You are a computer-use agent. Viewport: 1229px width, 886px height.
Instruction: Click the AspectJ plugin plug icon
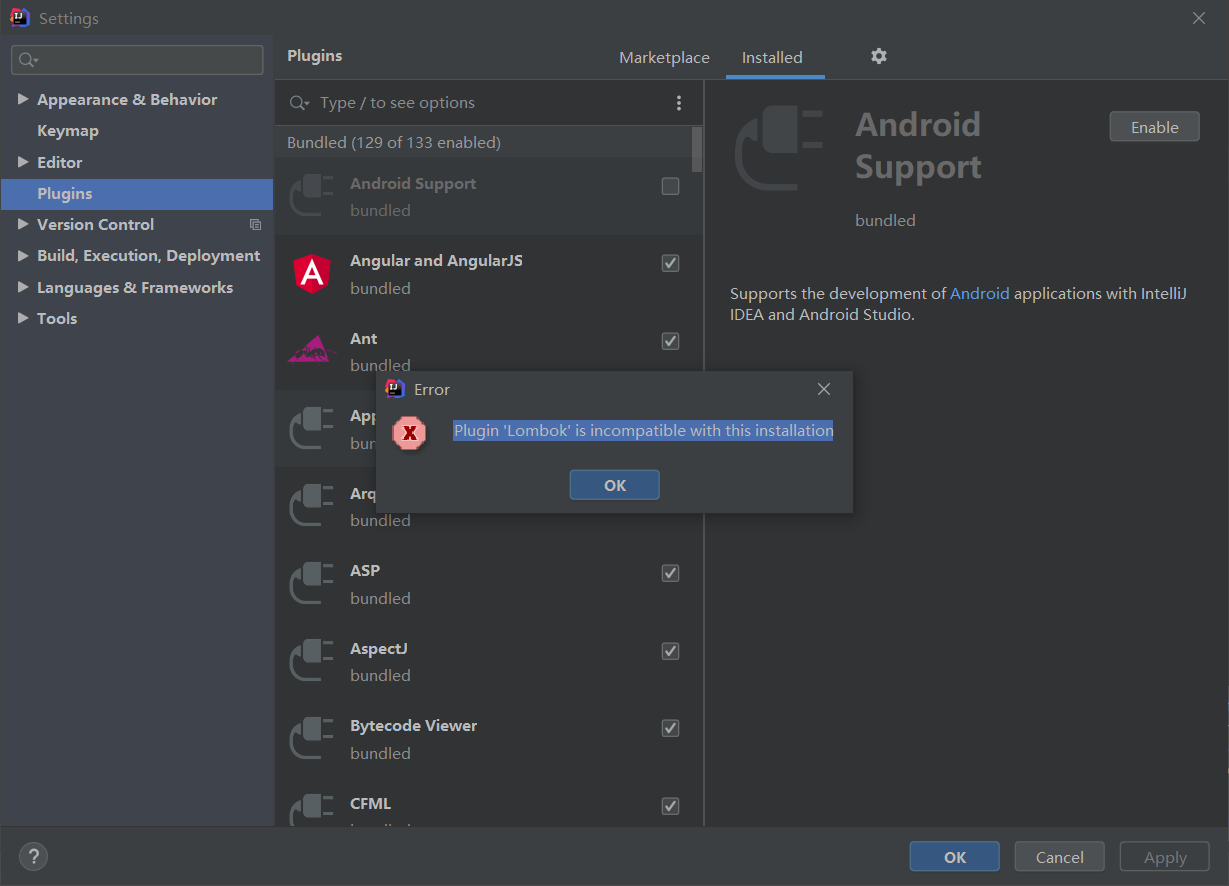[x=312, y=662]
